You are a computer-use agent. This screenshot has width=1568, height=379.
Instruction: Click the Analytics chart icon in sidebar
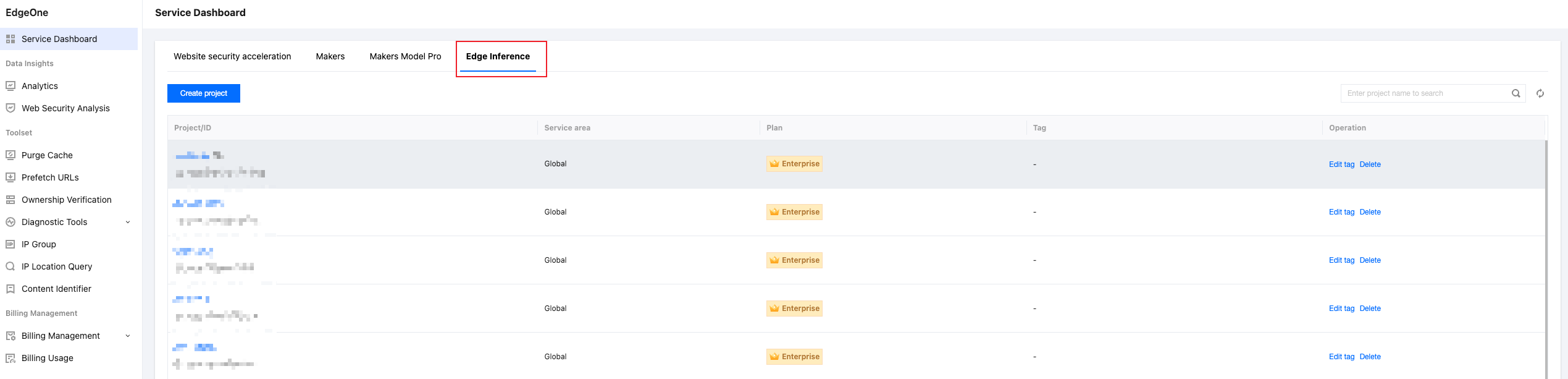tap(10, 86)
